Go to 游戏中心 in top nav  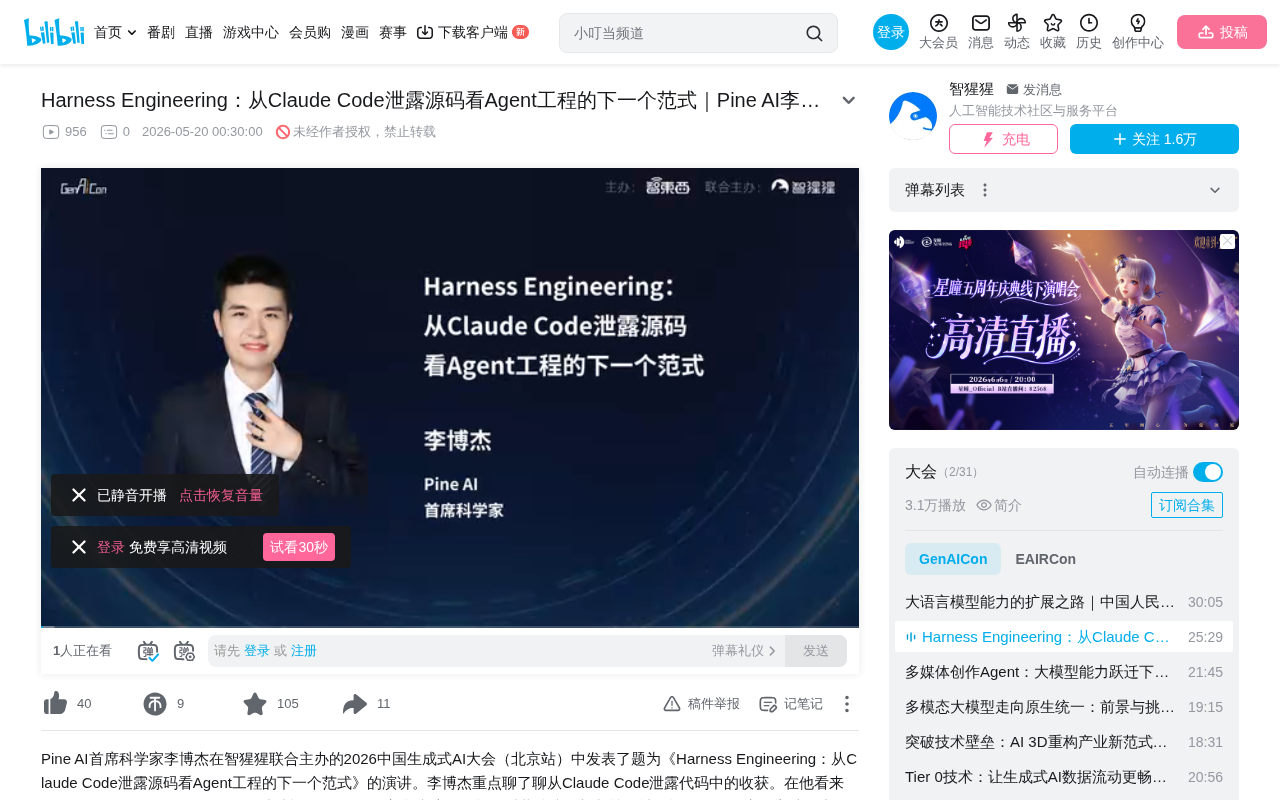(251, 32)
